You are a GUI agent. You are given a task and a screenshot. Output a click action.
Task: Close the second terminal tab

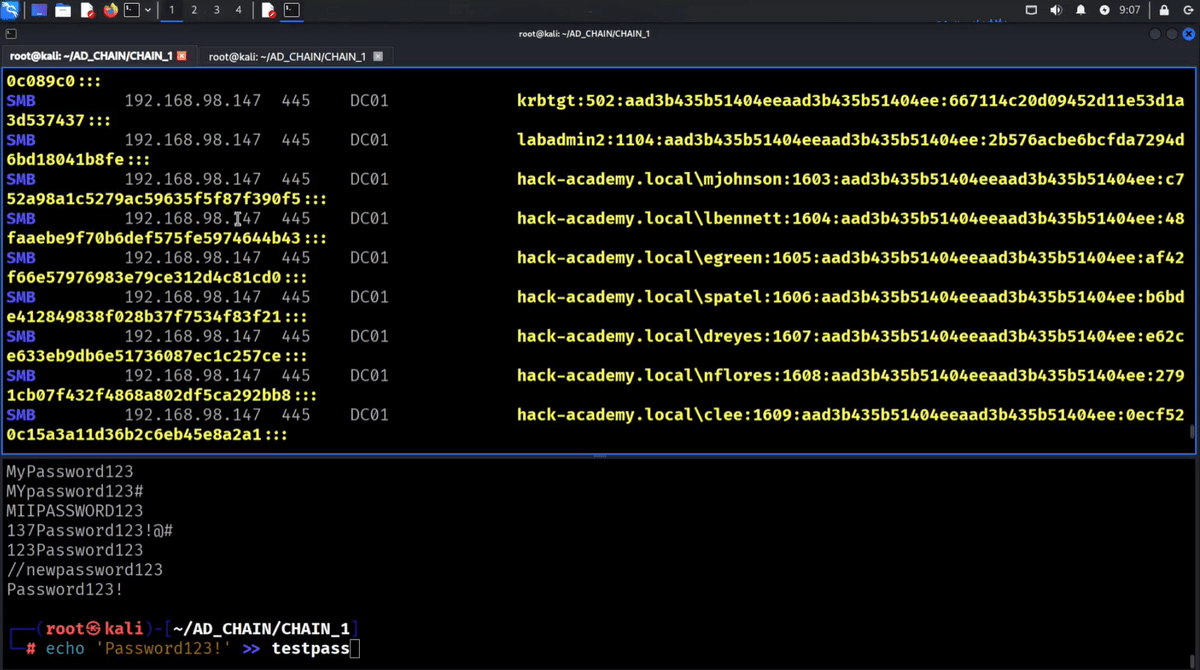(378, 57)
